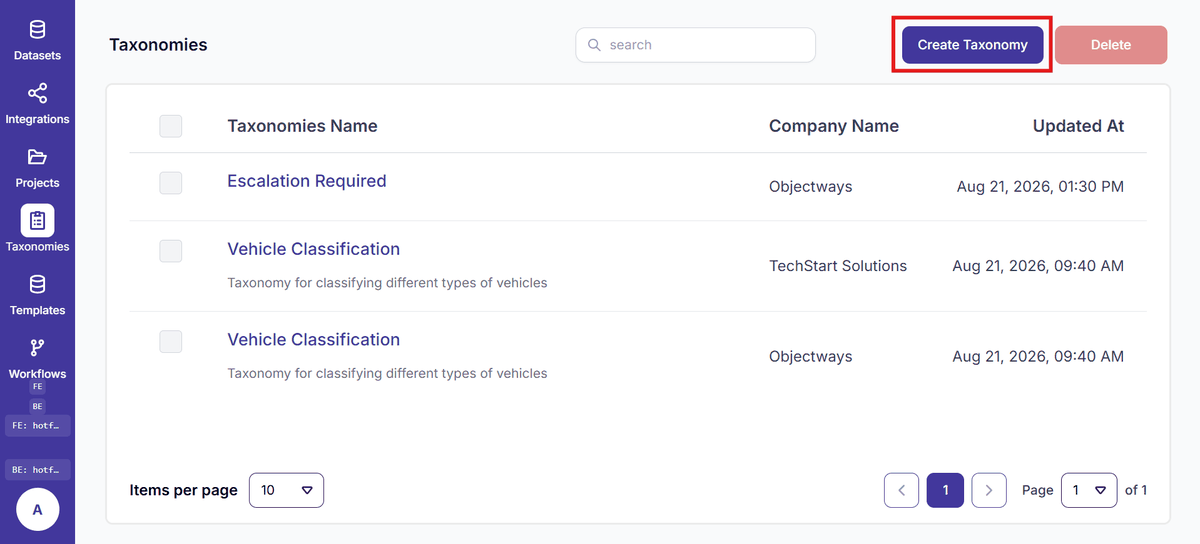
Task: Open the Templates database icon
Action: (37, 285)
